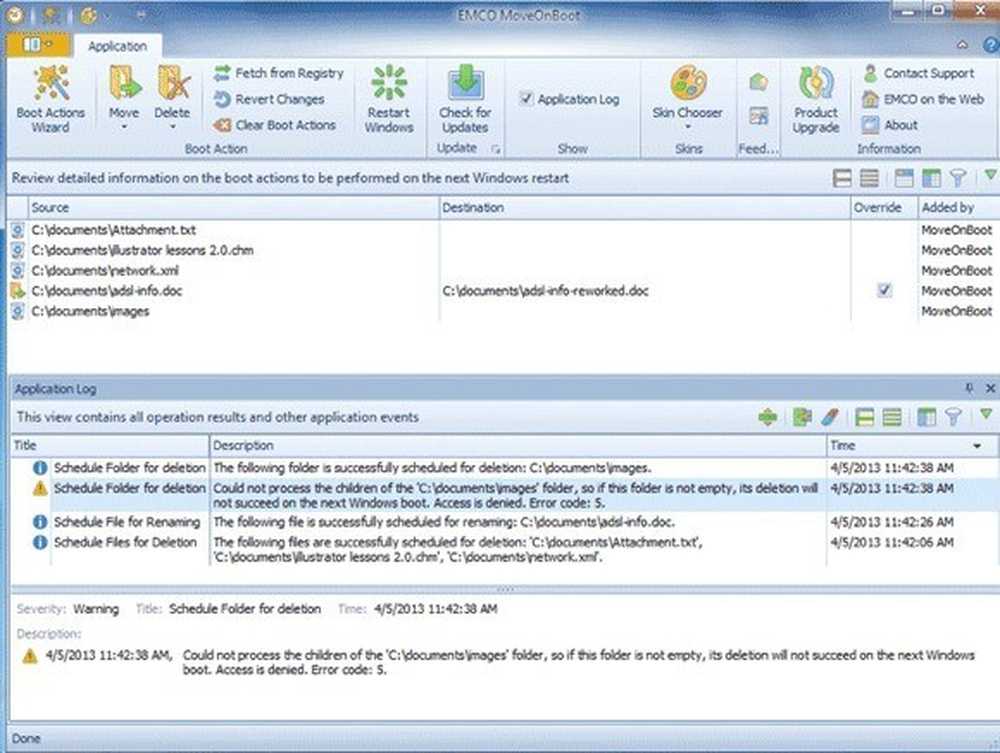Click the Description column header in log
Screen dimensions: 1000x753
(x=517, y=446)
